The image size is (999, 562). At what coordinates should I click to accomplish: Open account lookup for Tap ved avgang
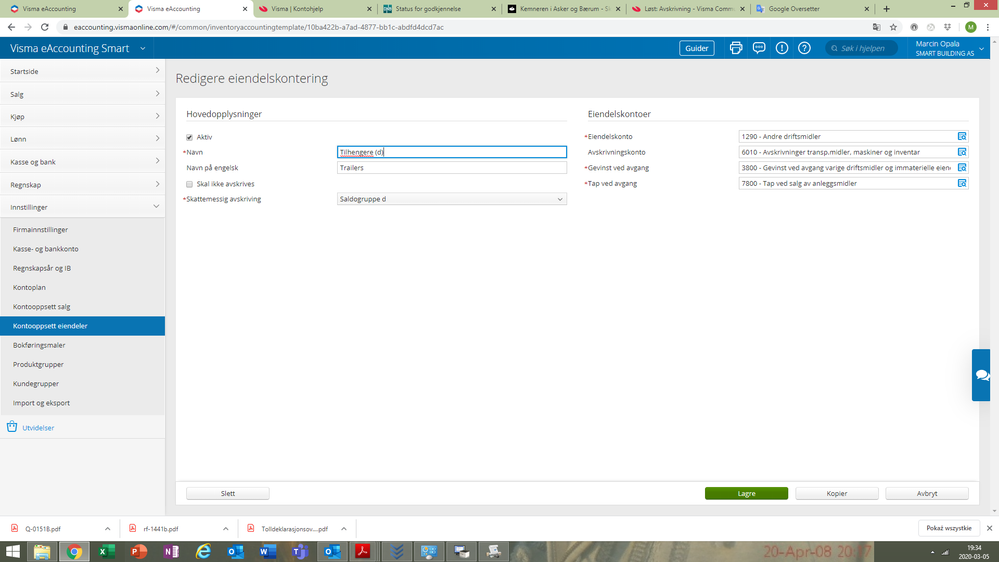[962, 183]
